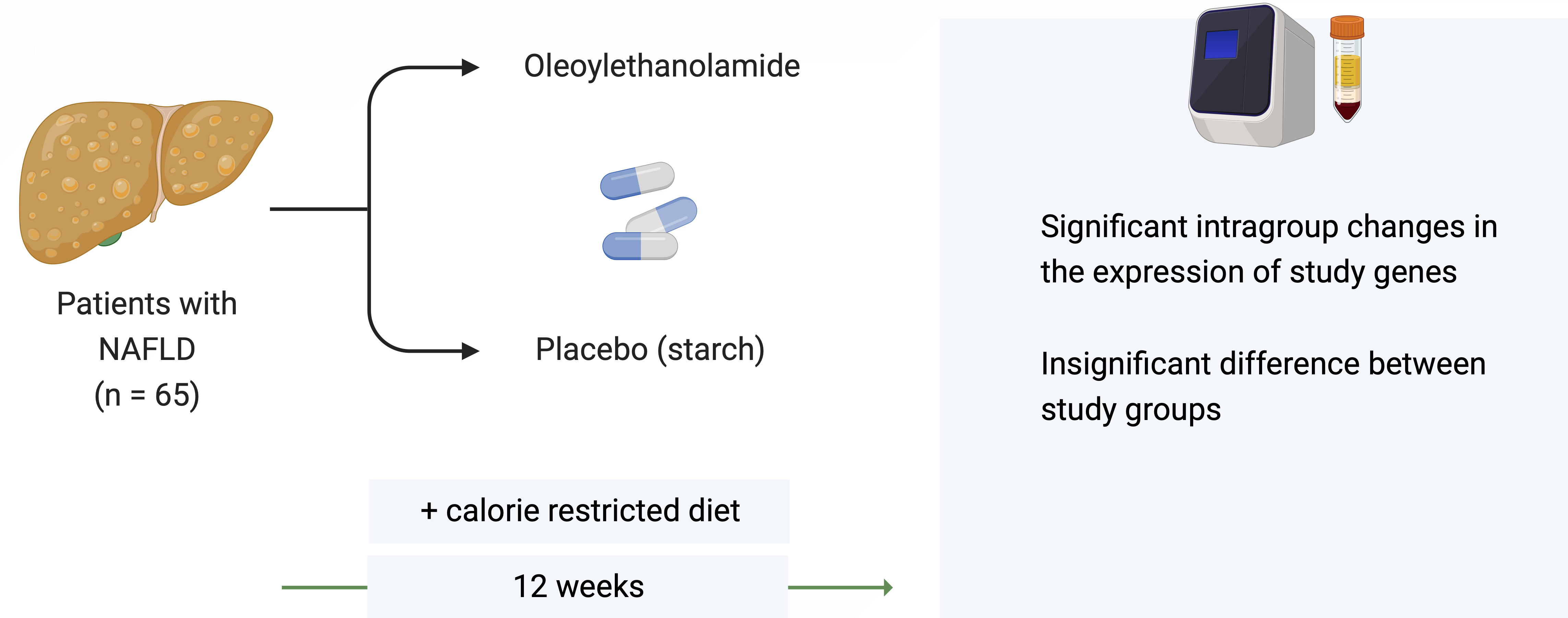Click the arrowhead pointing to Placebo

470,351
